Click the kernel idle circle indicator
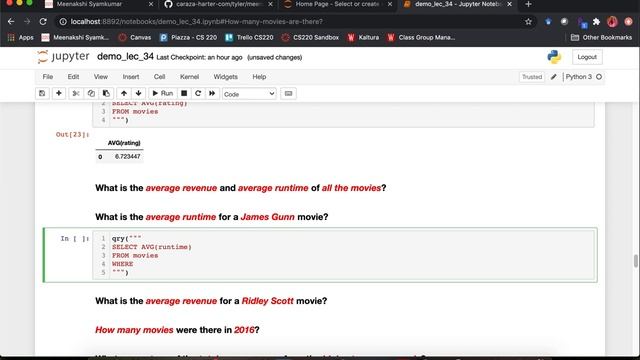 [599, 77]
